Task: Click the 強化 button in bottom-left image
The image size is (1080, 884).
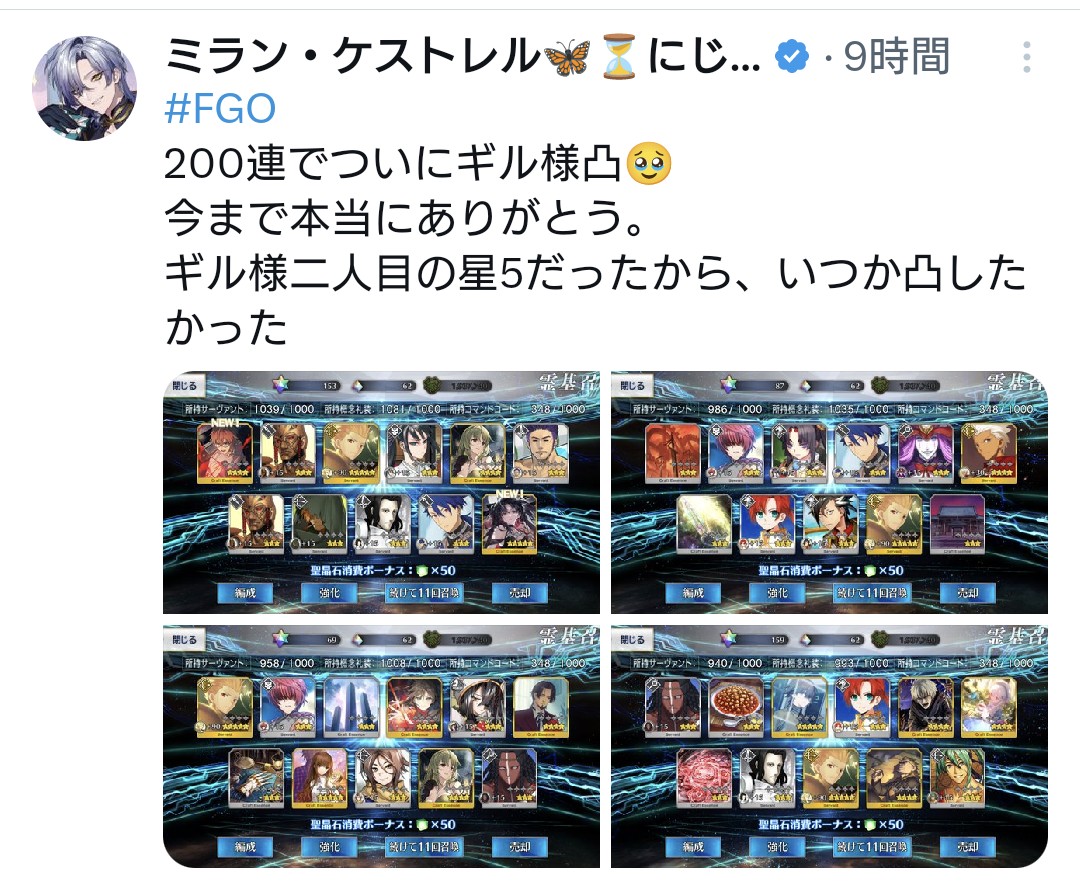Action: pyautogui.click(x=329, y=847)
